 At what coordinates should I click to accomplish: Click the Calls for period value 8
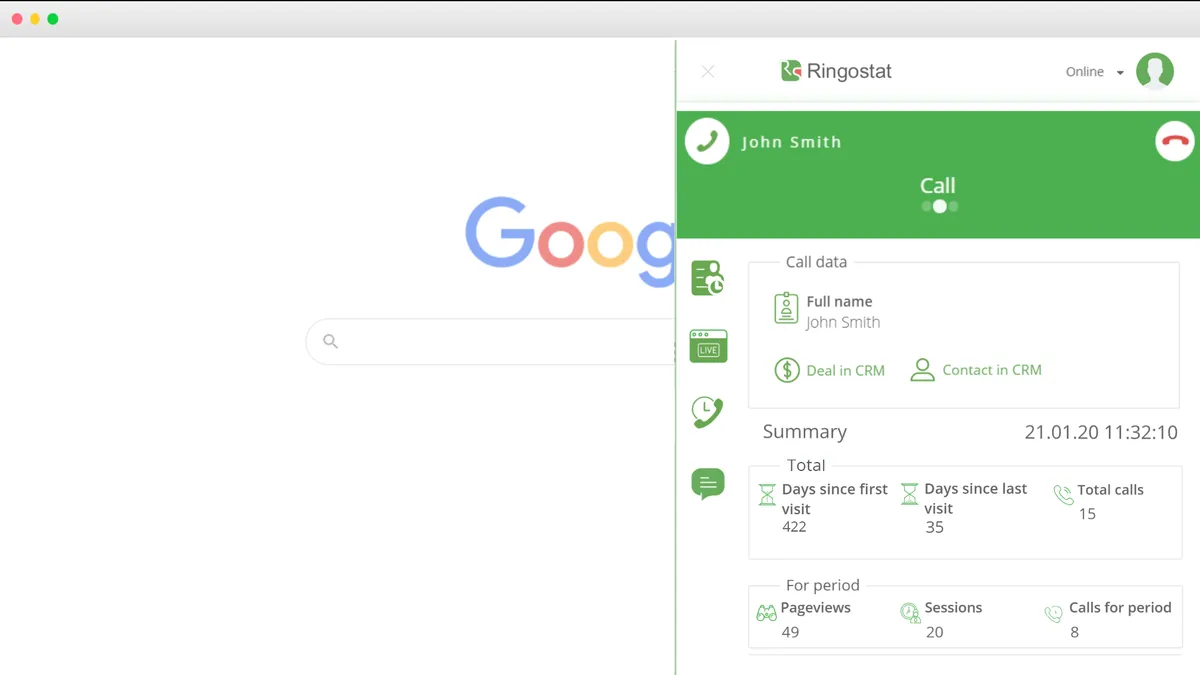pos(1074,632)
